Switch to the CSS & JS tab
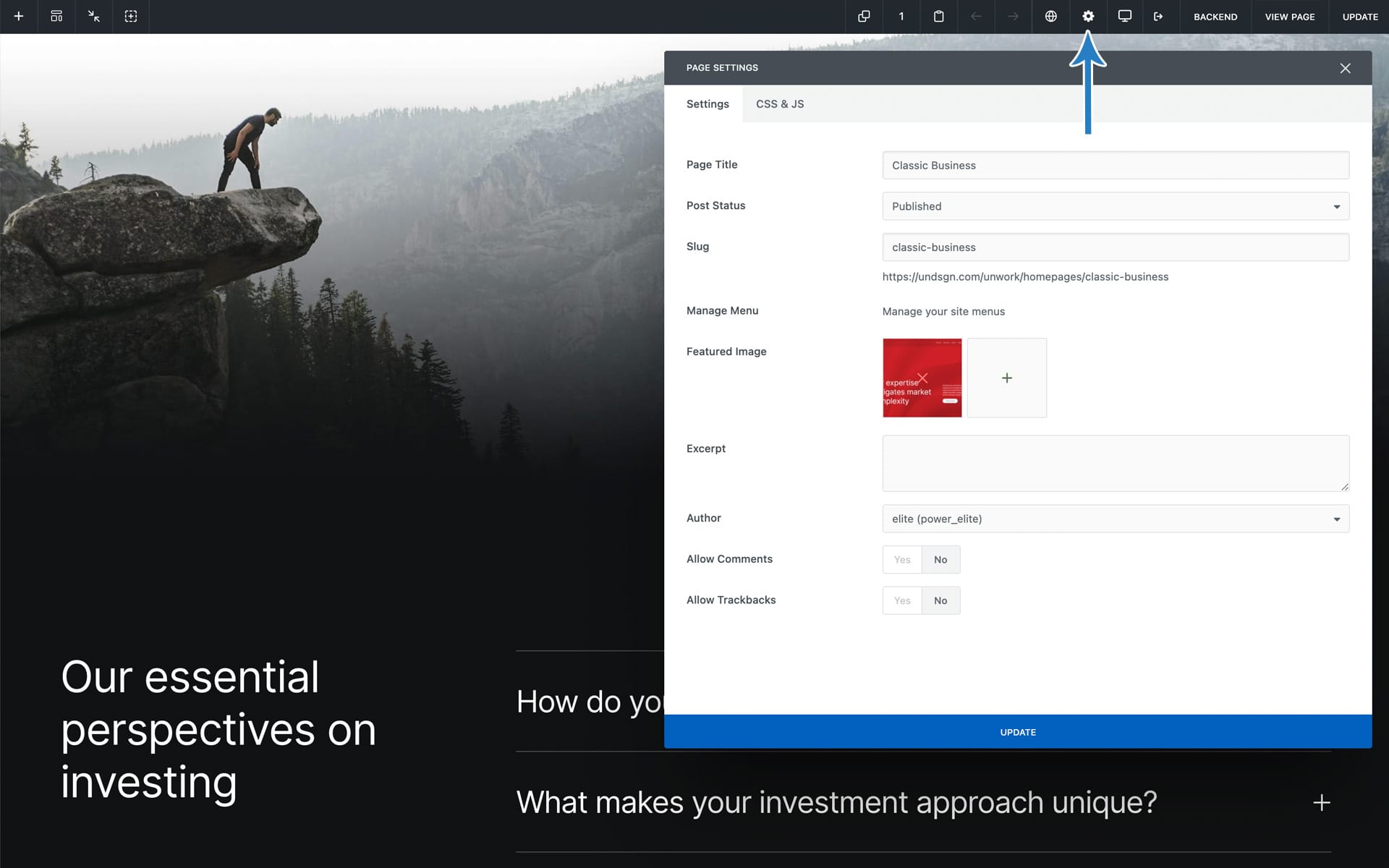This screenshot has width=1389, height=868. (x=779, y=104)
